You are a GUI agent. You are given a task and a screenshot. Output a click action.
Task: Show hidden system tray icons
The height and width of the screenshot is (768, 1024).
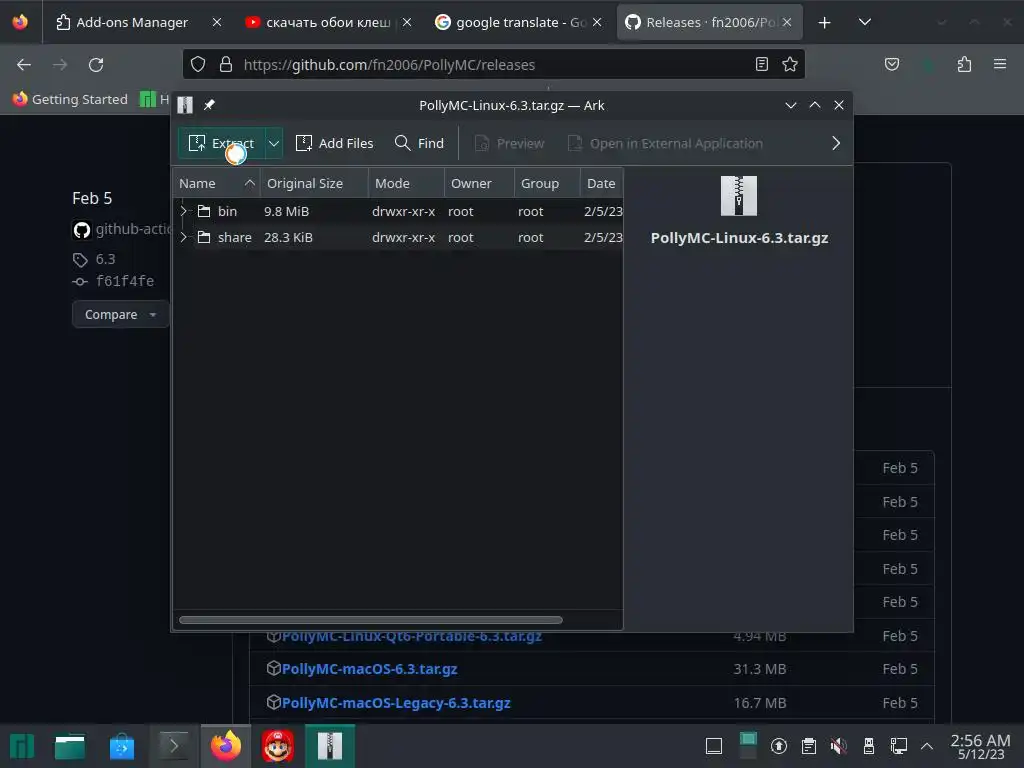point(927,746)
